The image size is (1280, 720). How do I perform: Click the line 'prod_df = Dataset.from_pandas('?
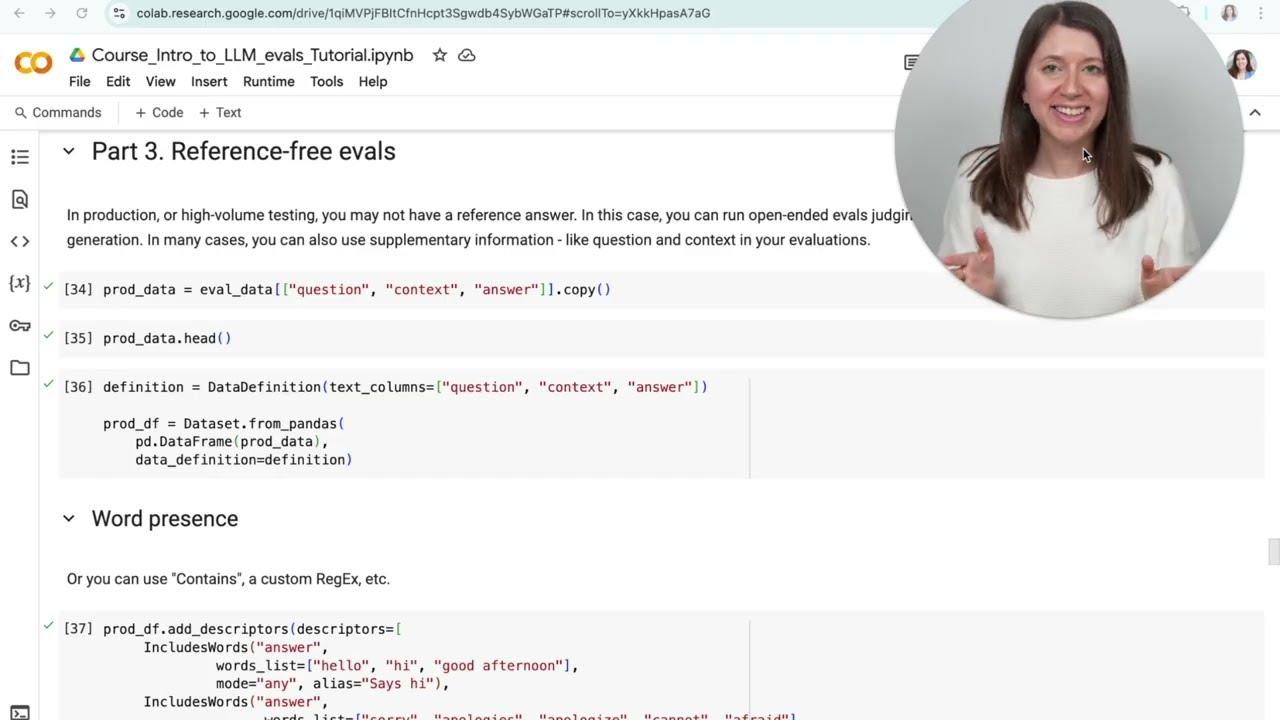click(x=223, y=424)
